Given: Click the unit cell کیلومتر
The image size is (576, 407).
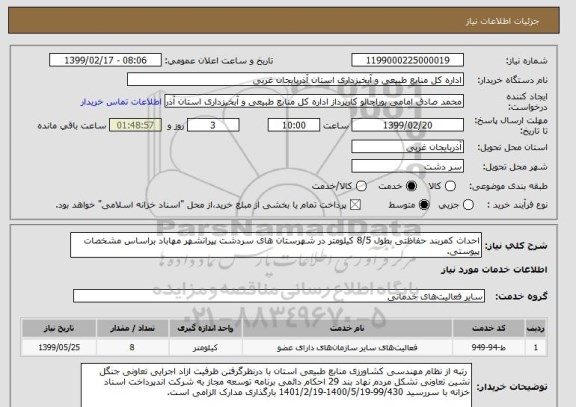Looking at the screenshot, I should click(206, 347).
